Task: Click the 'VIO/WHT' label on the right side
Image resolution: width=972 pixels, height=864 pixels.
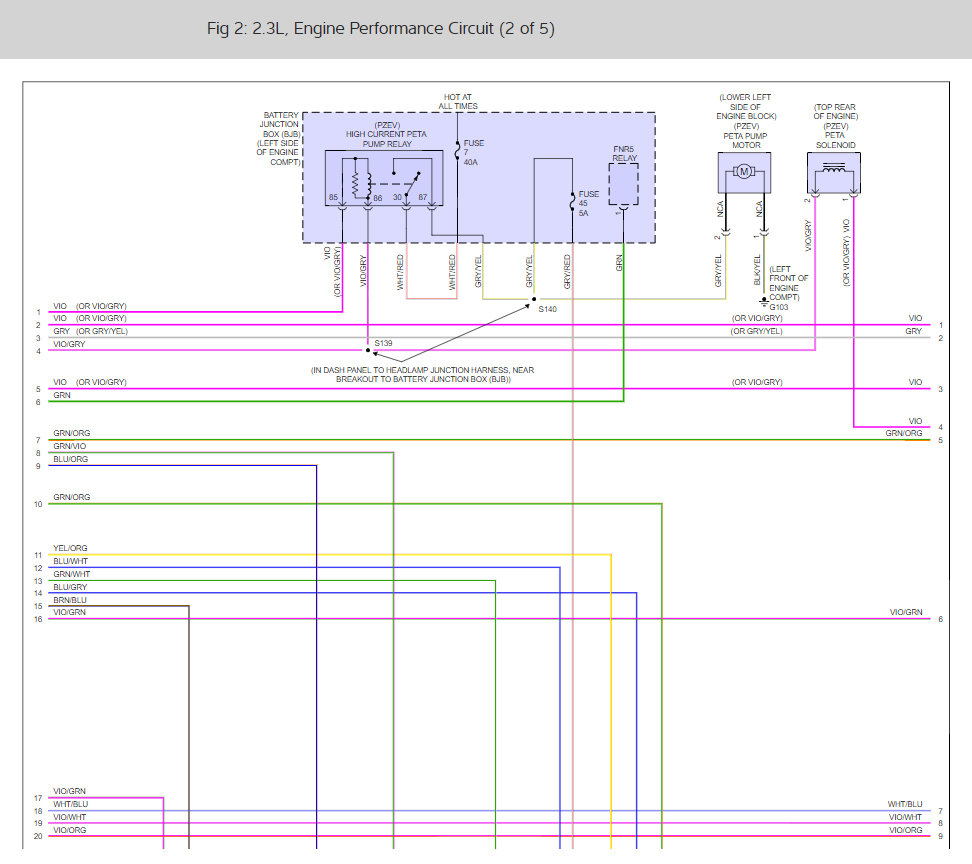Action: pyautogui.click(x=905, y=817)
